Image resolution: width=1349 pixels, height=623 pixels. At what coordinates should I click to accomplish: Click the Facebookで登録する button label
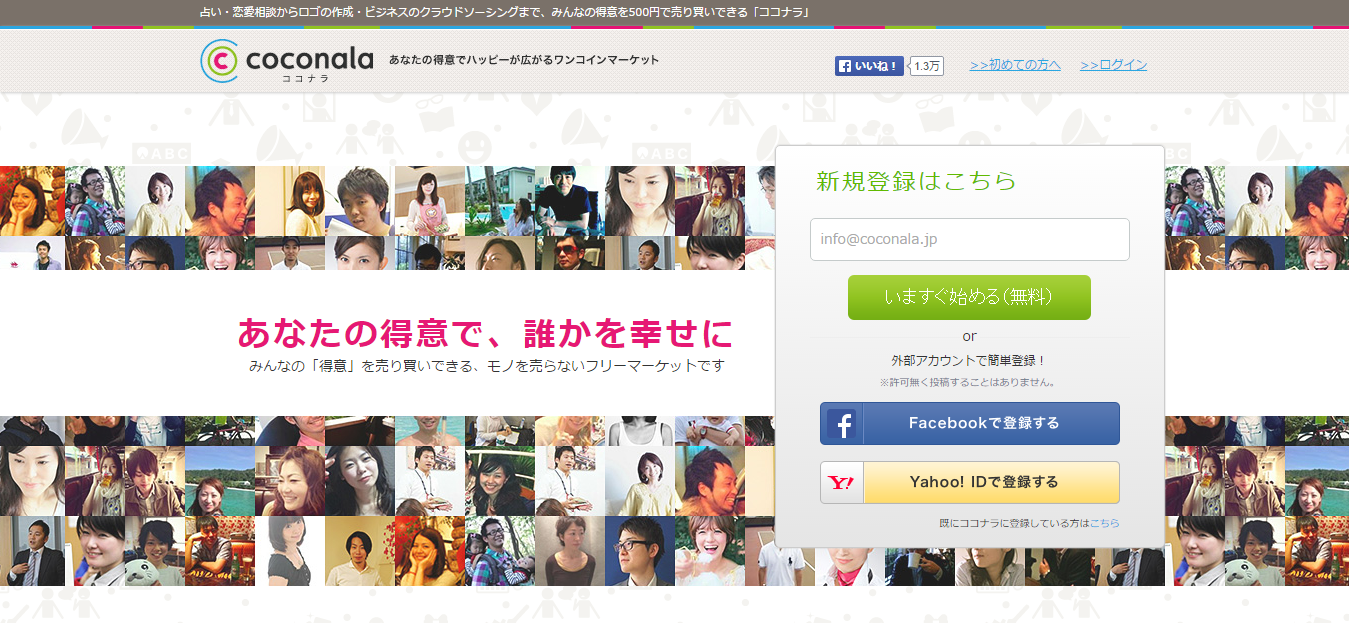pyautogui.click(x=983, y=423)
